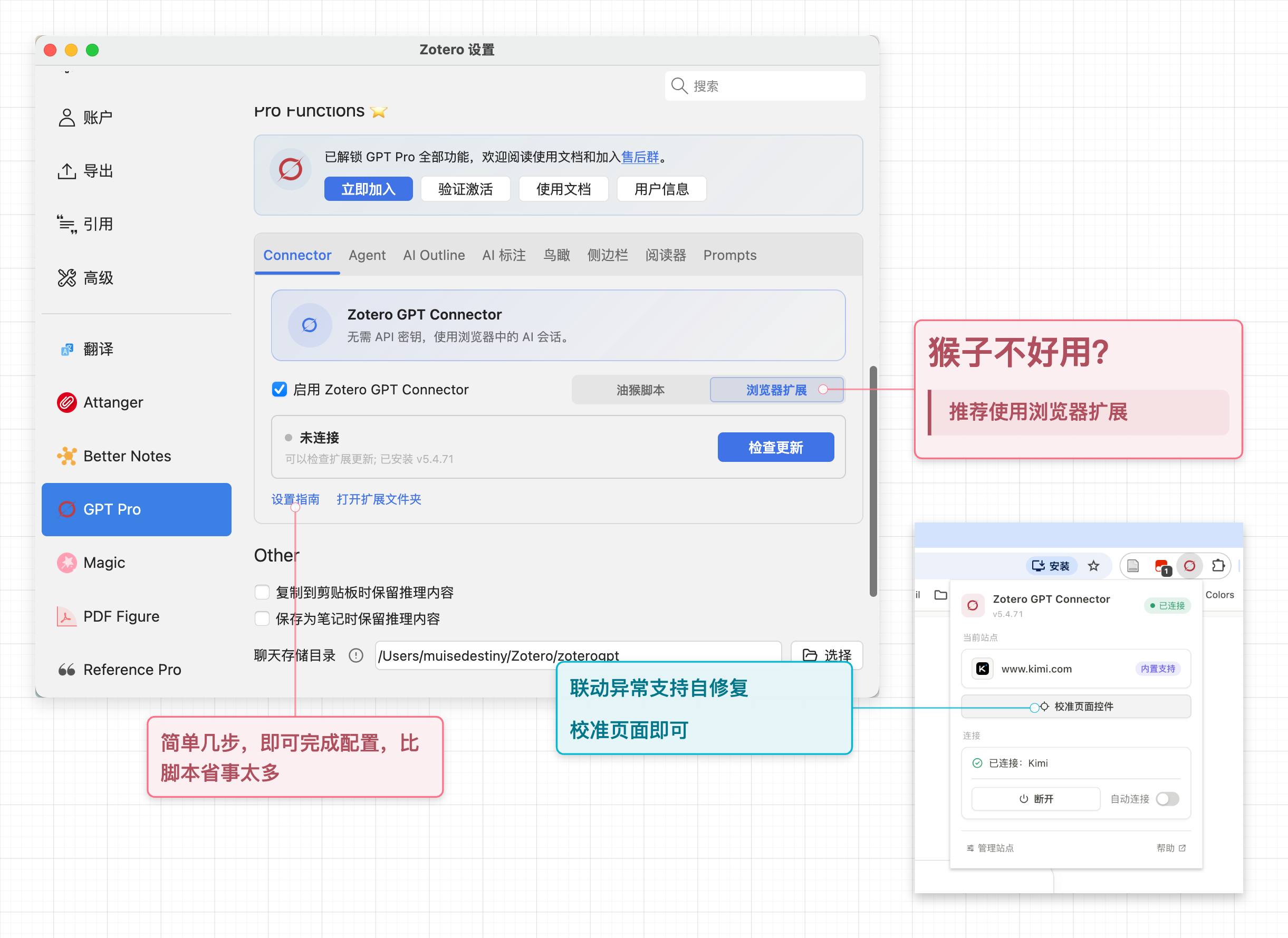
Task: Click the page document icon in browser toolbar
Action: pyautogui.click(x=1133, y=566)
